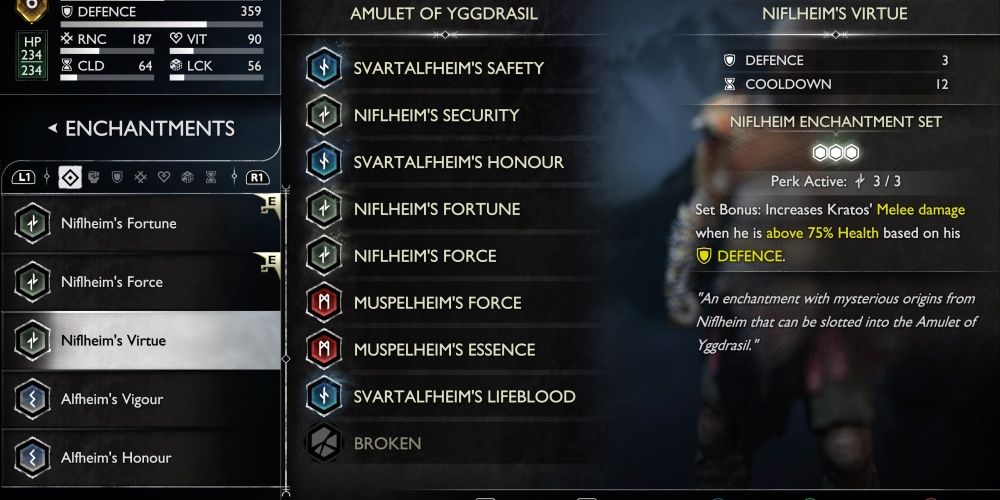Image resolution: width=1000 pixels, height=500 pixels.
Task: Collapse the Enchantments back arrow
Action: (x=53, y=128)
